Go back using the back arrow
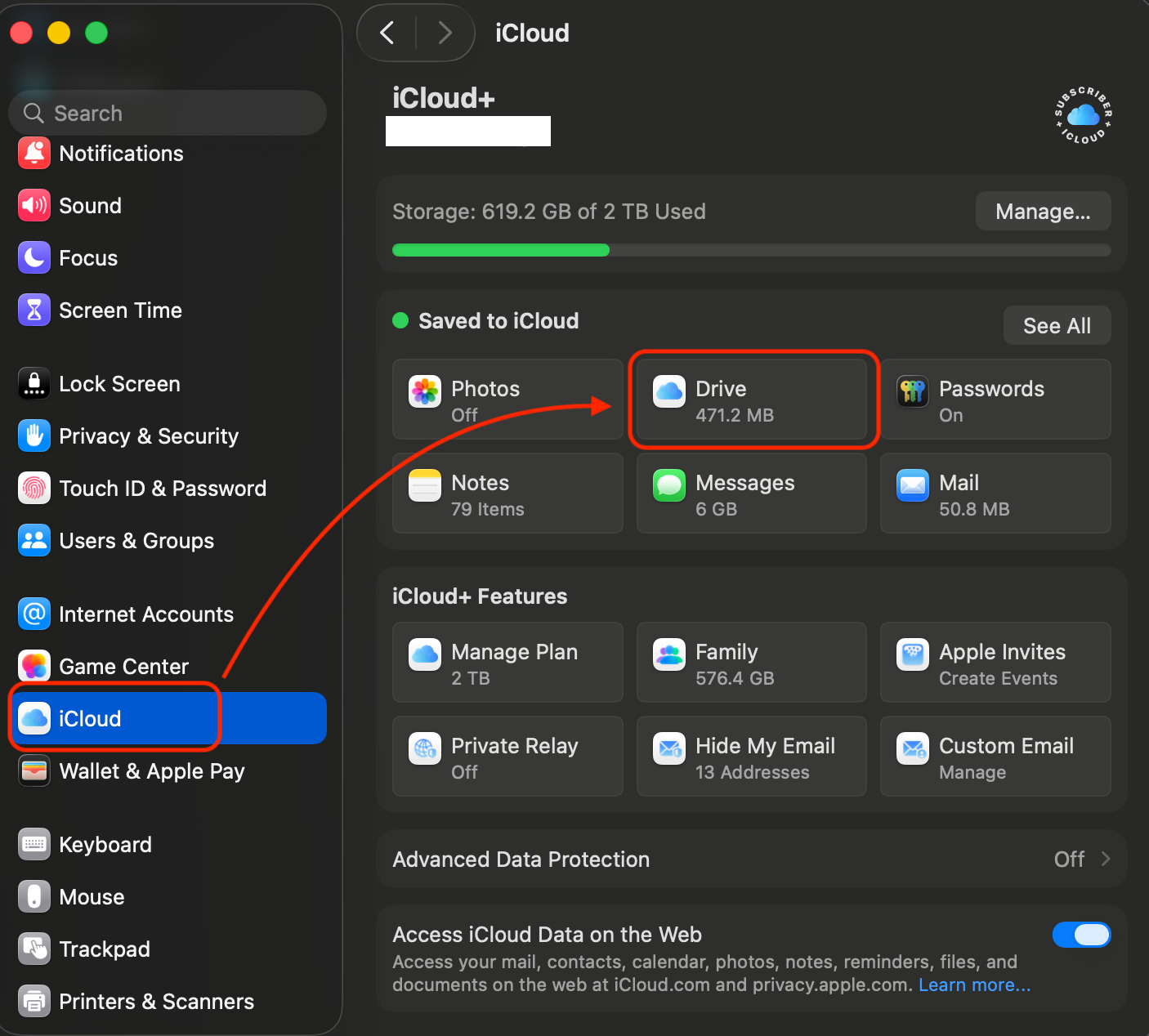This screenshot has height=1036, width=1149. [x=387, y=33]
